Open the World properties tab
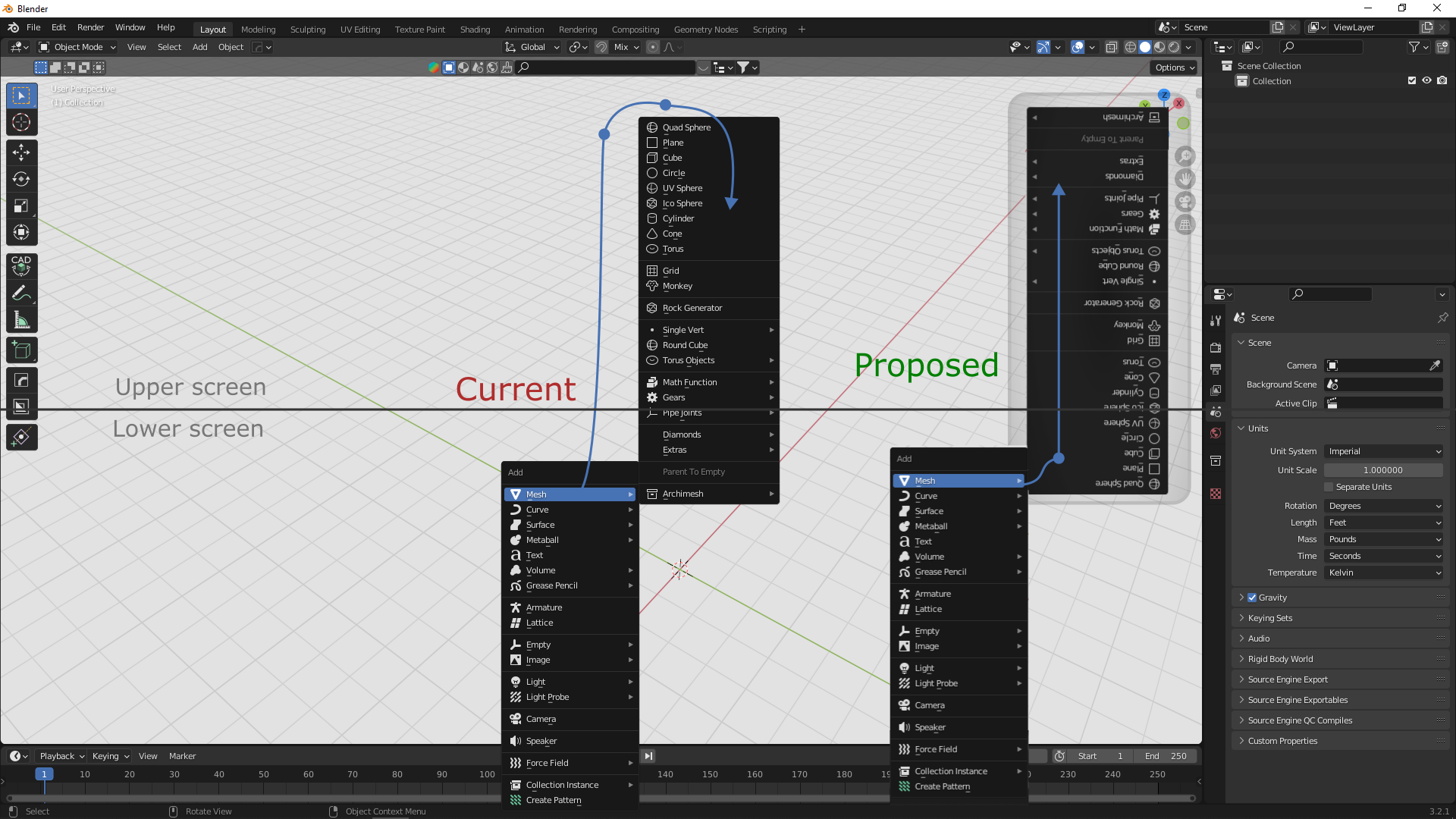Image resolution: width=1456 pixels, height=819 pixels. 1216,433
